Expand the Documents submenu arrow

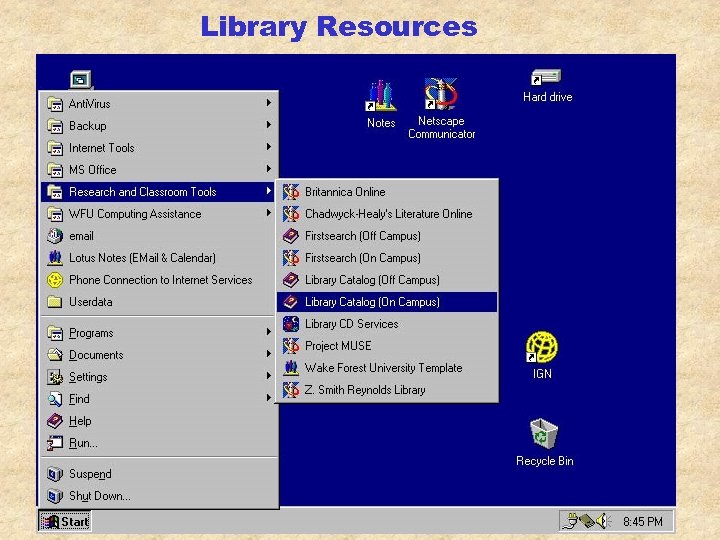269,354
